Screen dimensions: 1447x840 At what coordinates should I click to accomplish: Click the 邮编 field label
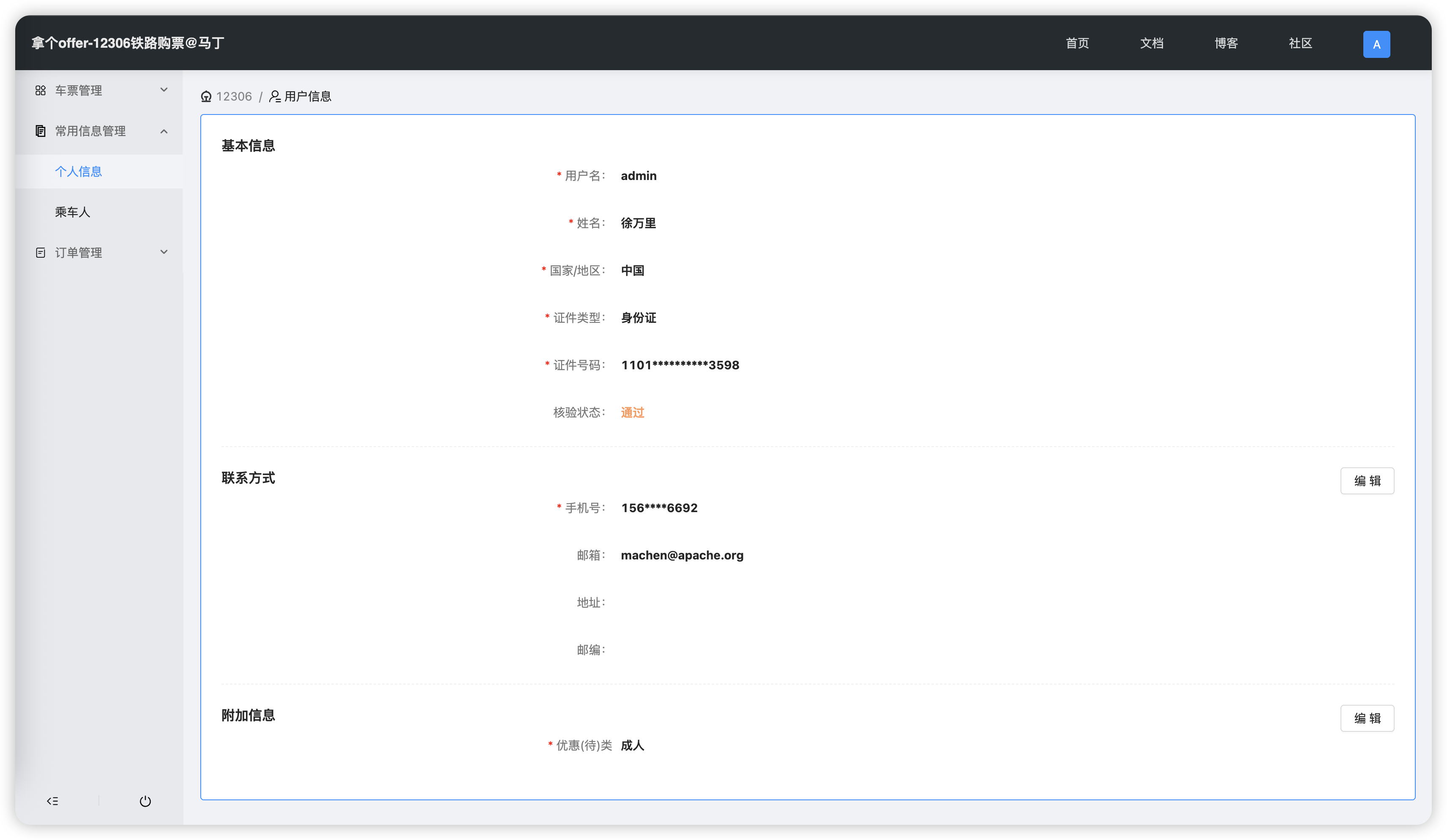pyautogui.click(x=590, y=650)
